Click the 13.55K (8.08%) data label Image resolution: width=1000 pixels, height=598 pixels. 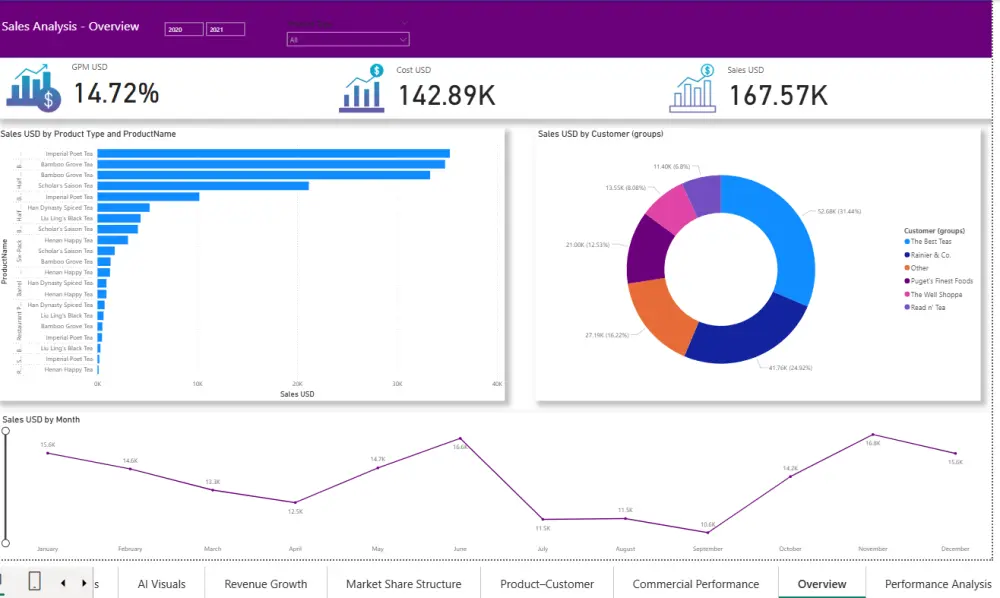tap(626, 188)
